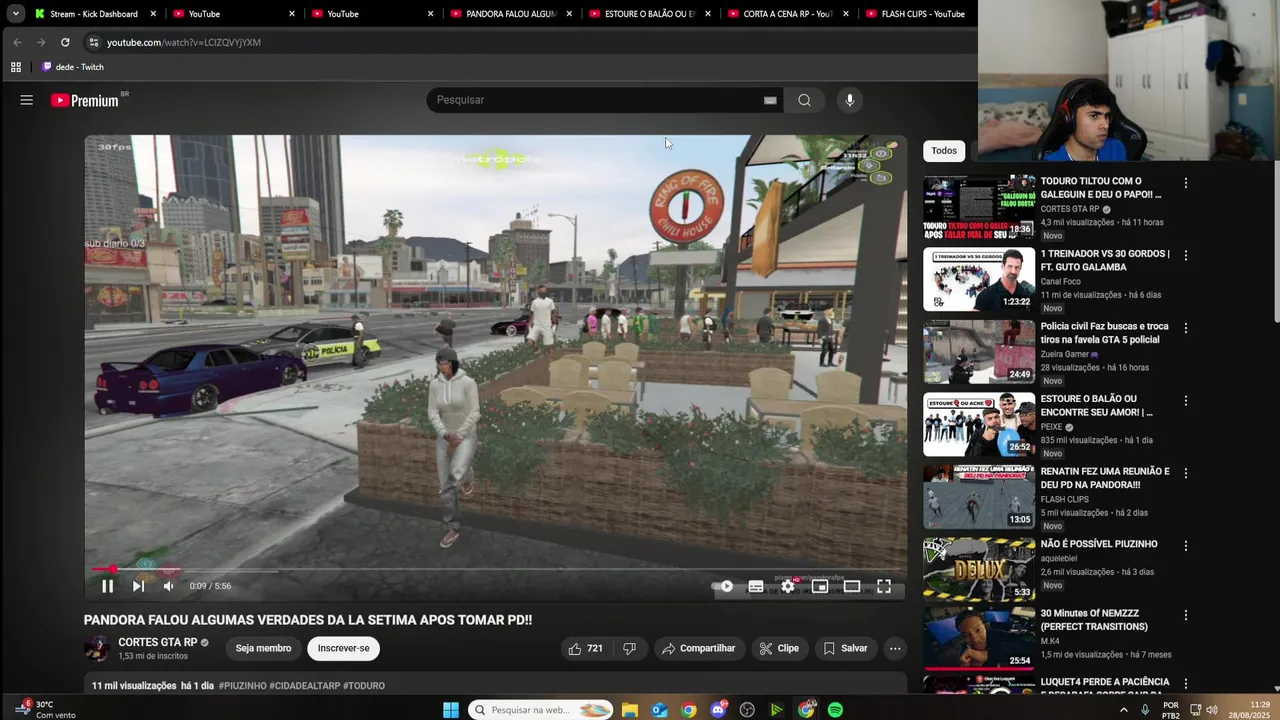Open options for LUQUET4 PERDE A PACIÊNCIA
This screenshot has width=1280, height=720.
(x=1186, y=684)
